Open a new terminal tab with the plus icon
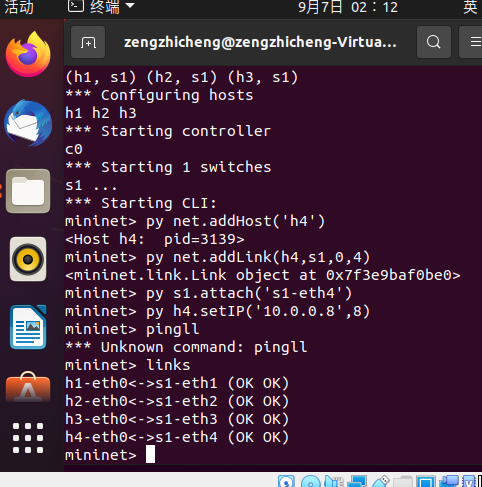Image resolution: width=482 pixels, height=487 pixels. (88, 42)
